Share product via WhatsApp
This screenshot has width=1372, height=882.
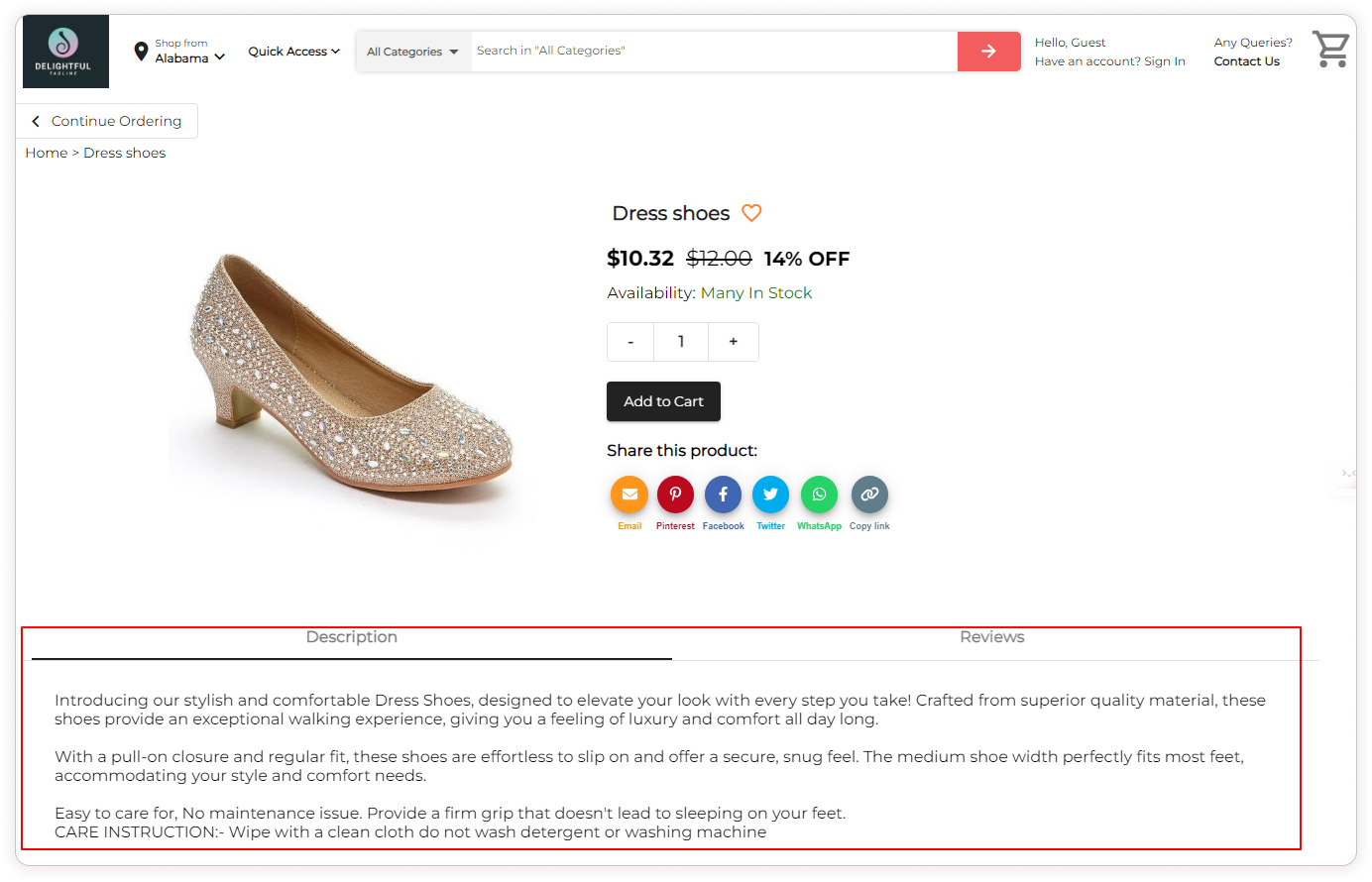coord(819,495)
